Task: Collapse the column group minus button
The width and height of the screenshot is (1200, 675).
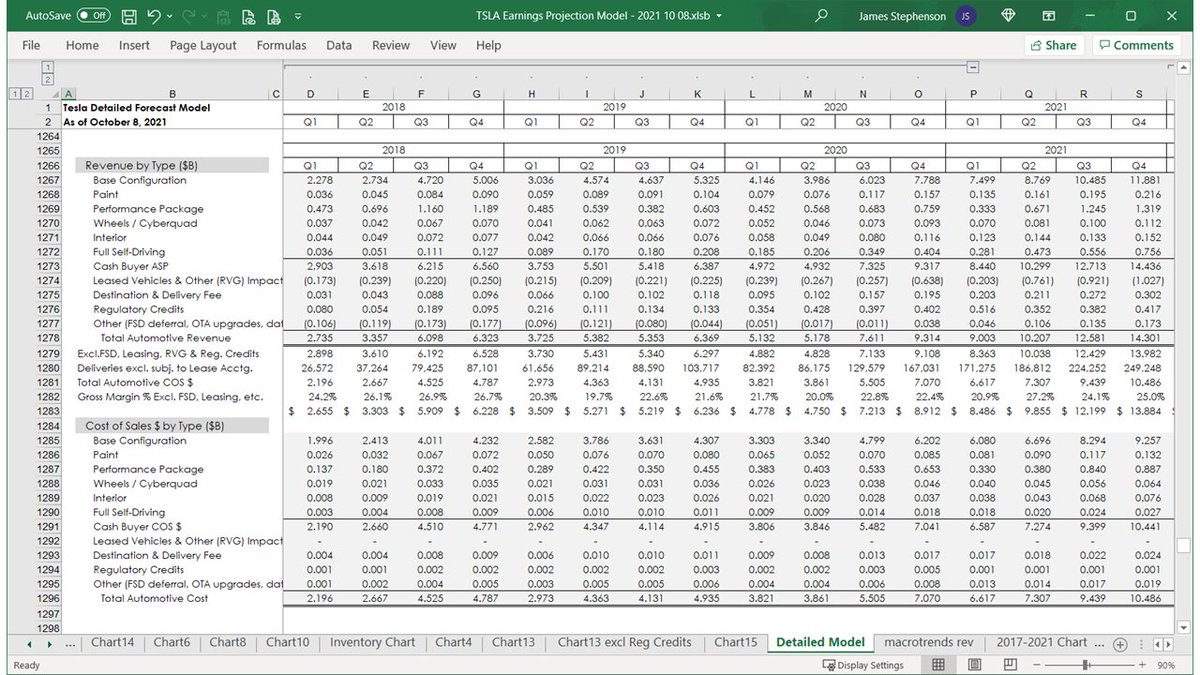Action: point(972,67)
